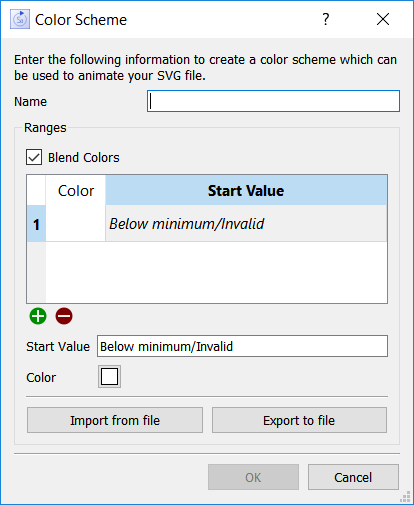Click the green add range icon

[x=38, y=316]
